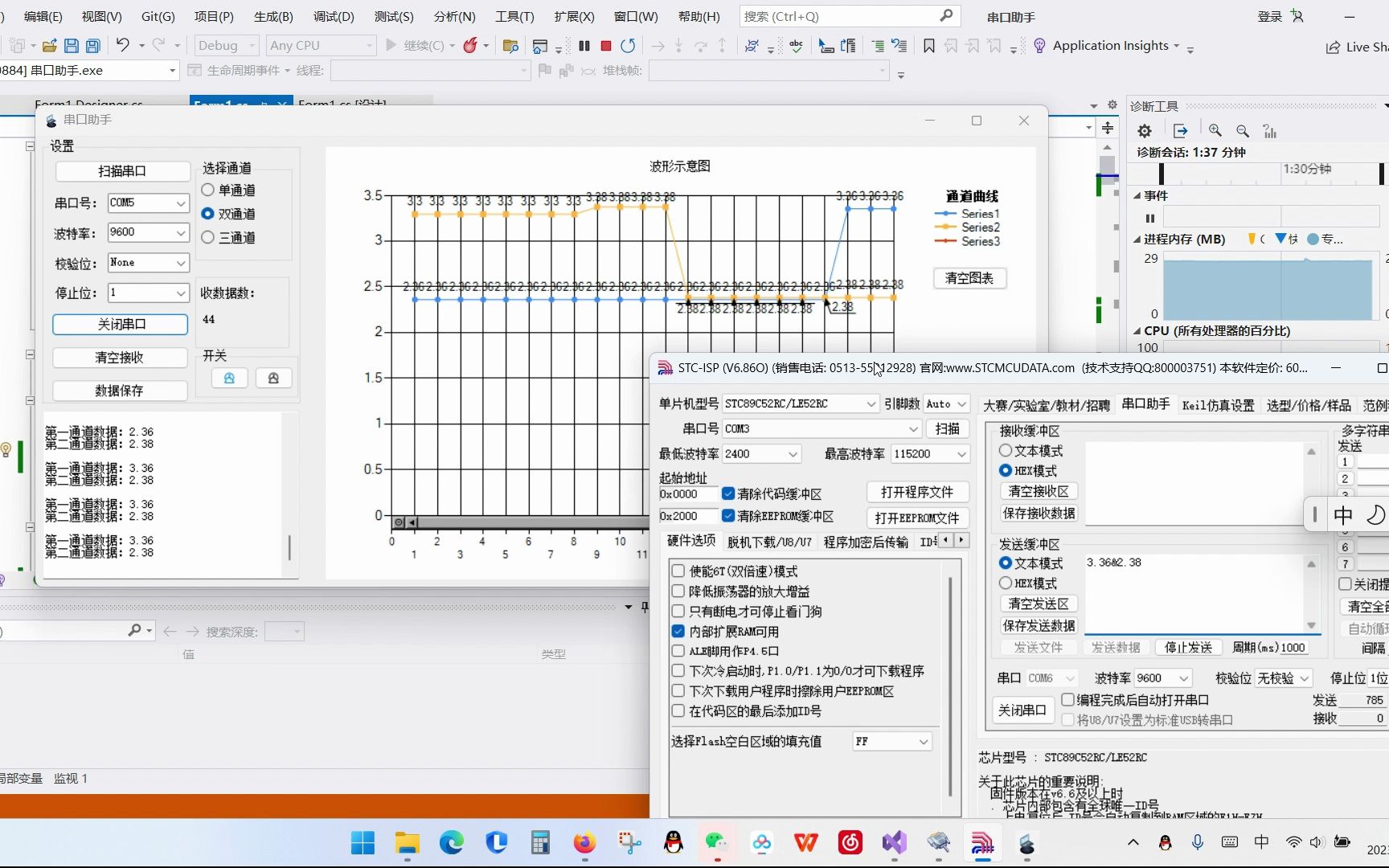This screenshot has height=868, width=1389.
Task: Click 清空接收 button
Action: click(x=120, y=358)
